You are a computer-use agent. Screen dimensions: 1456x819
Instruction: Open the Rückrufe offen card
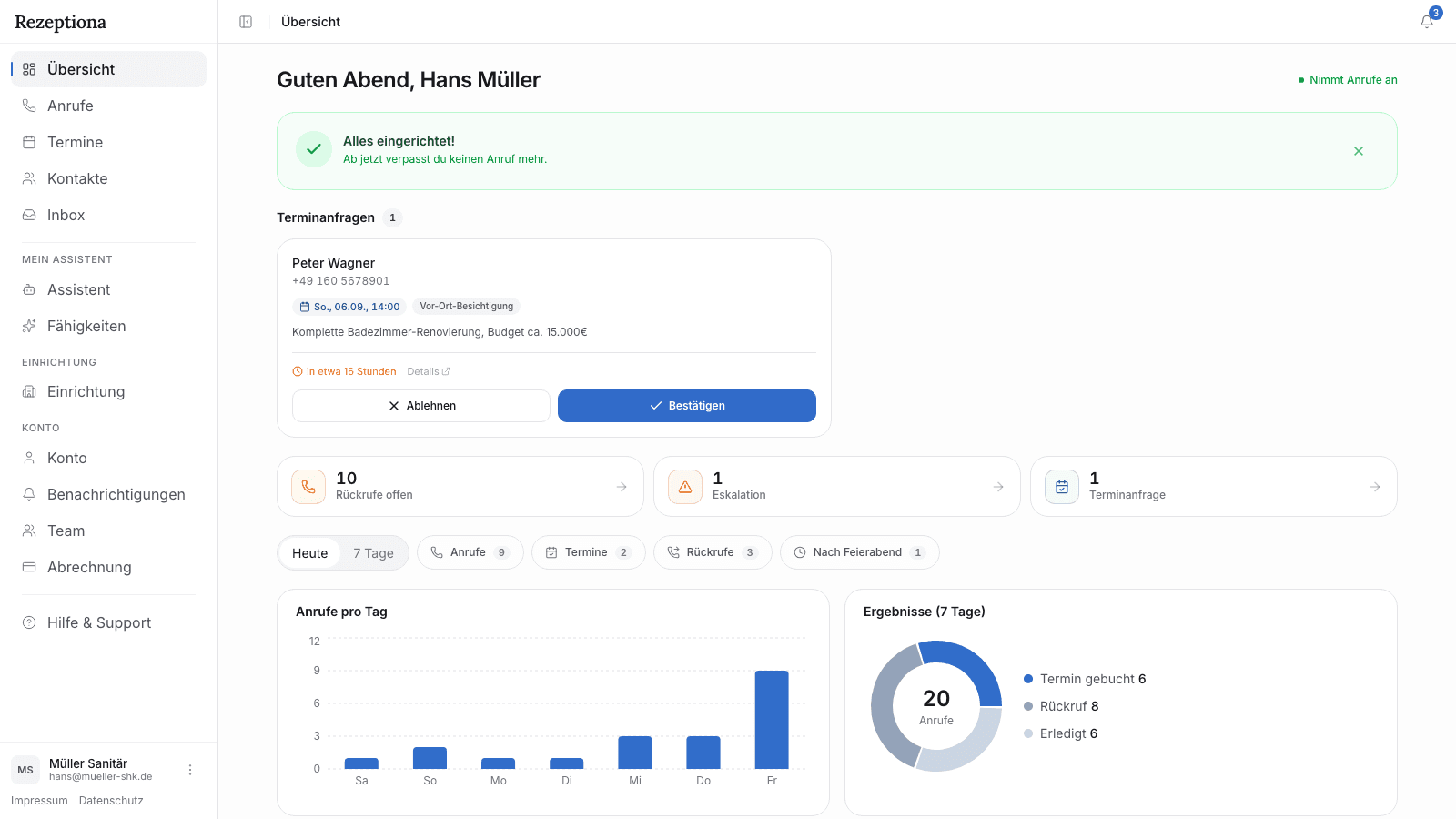coord(460,487)
